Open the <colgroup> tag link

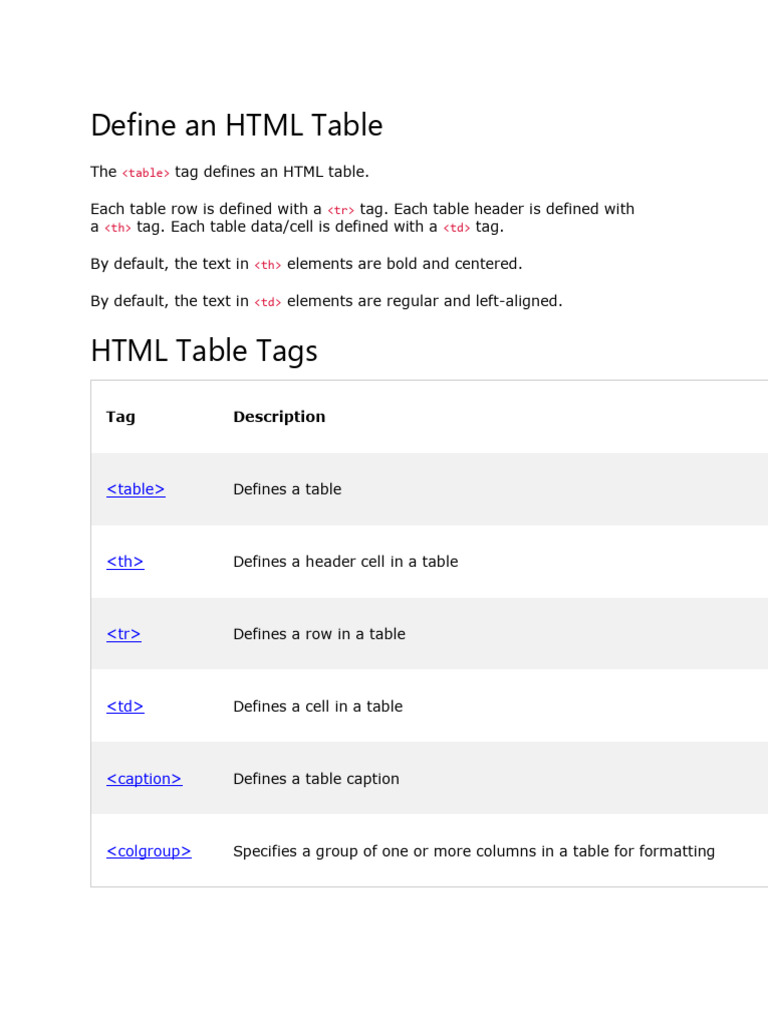pos(149,851)
